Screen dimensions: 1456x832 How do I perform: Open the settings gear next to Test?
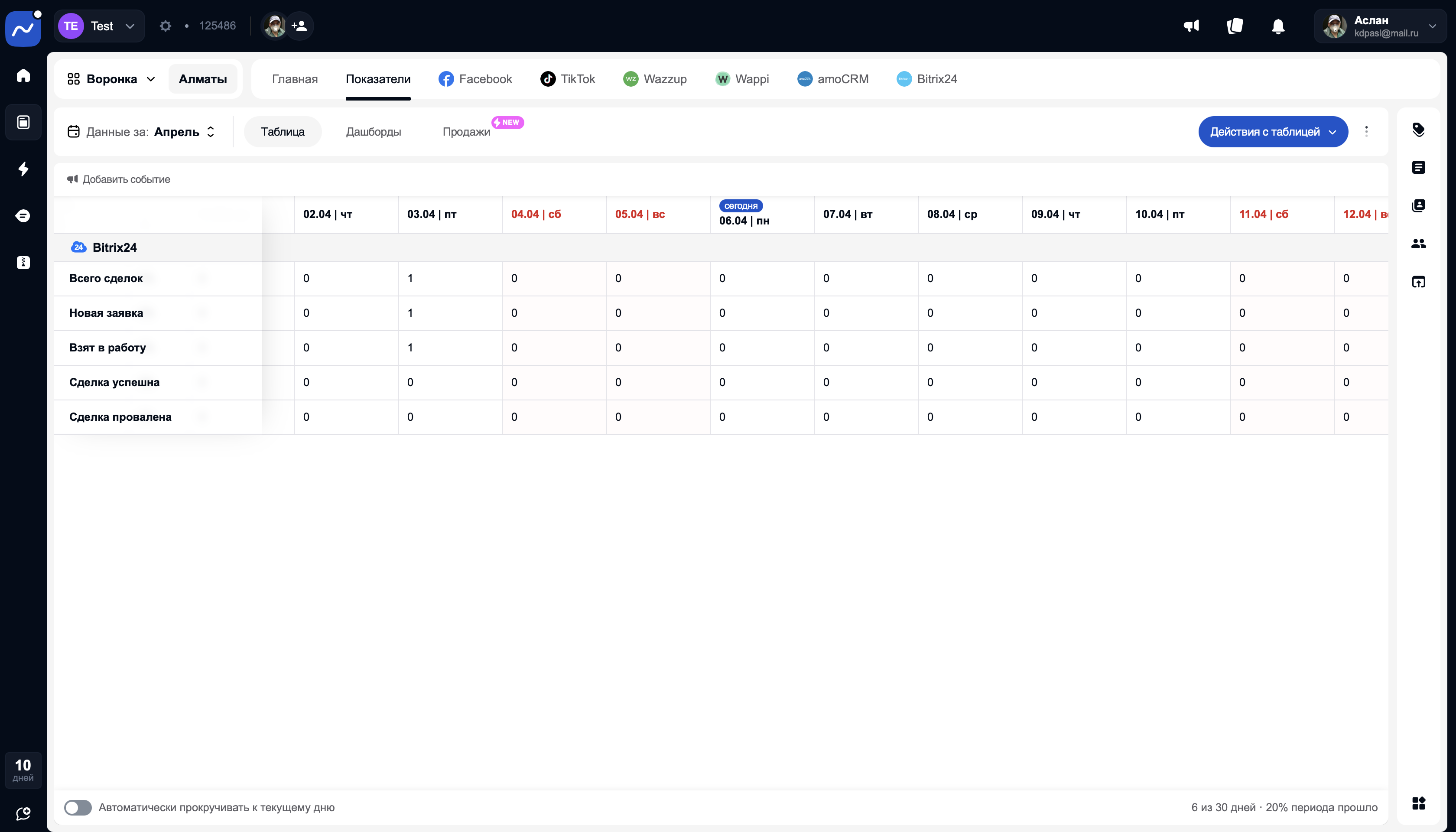(165, 26)
